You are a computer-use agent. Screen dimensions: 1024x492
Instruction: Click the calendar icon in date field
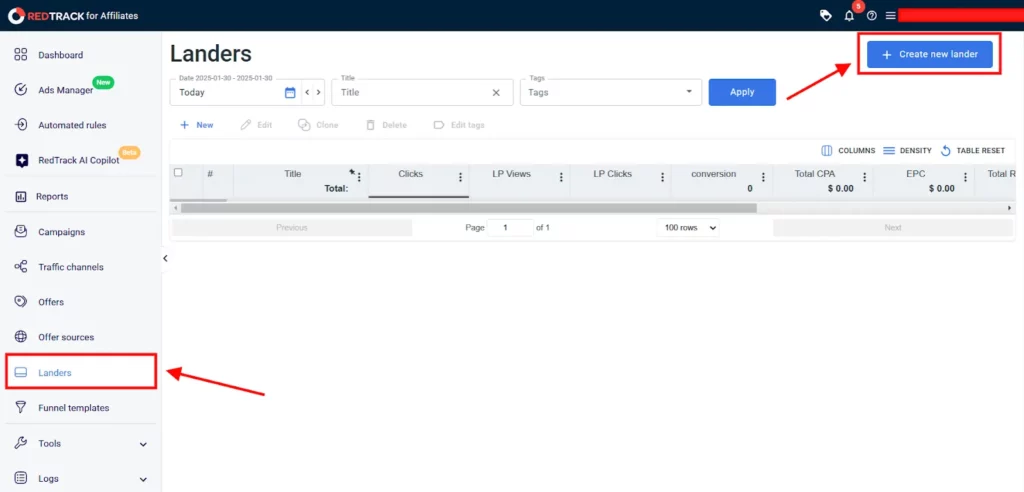tap(290, 92)
